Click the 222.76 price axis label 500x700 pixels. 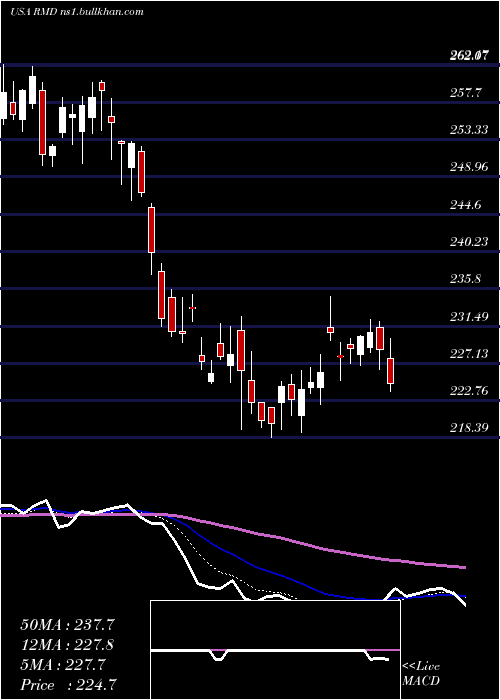[469, 391]
